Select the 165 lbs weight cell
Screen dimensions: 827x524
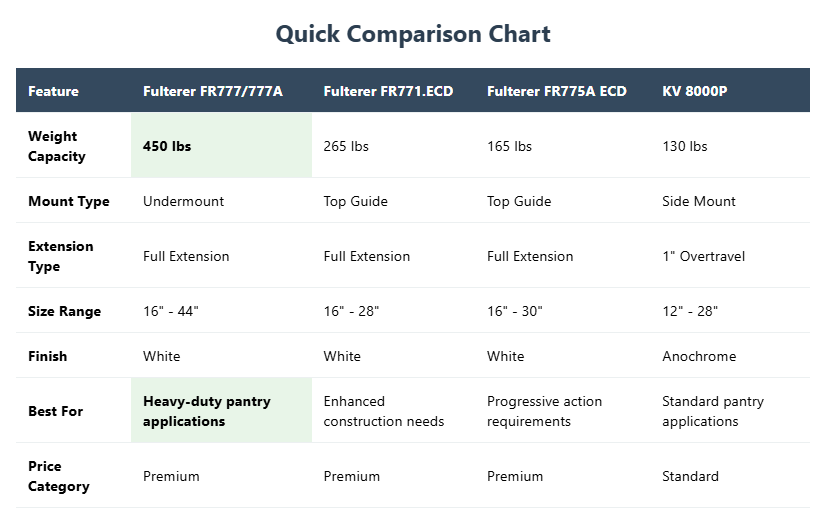510,146
